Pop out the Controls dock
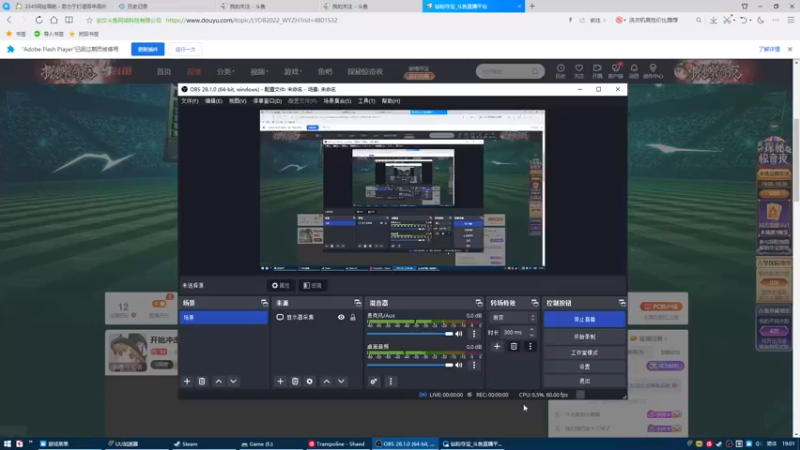Image resolution: width=800 pixels, height=450 pixels. (x=621, y=303)
